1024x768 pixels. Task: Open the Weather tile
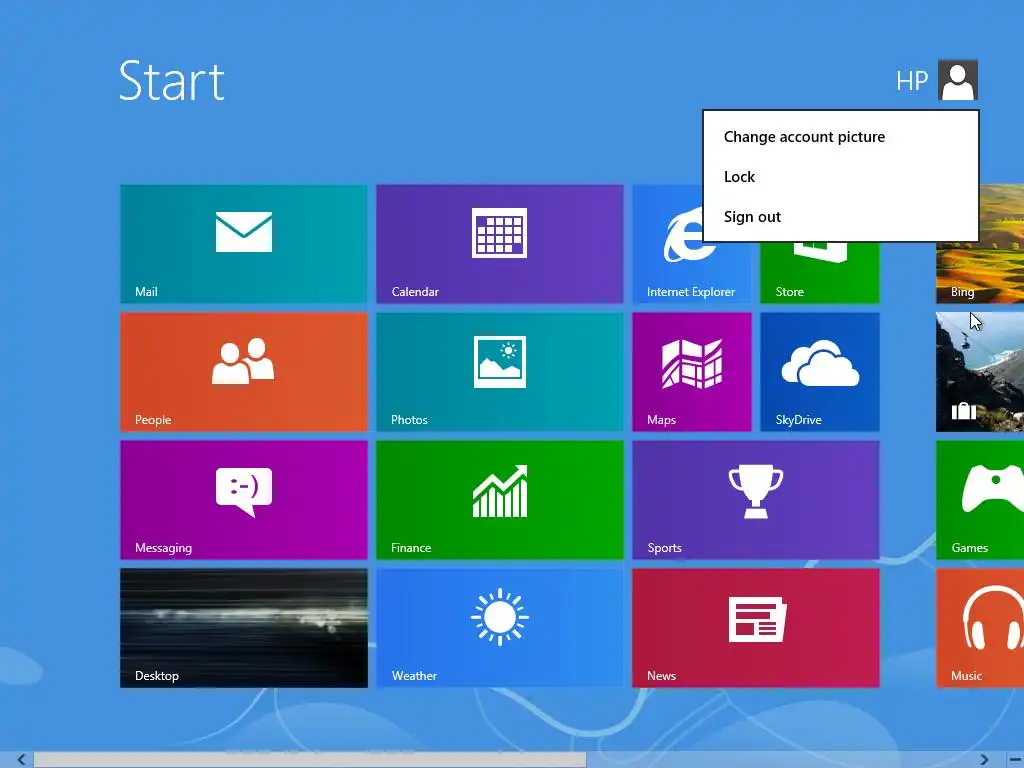pyautogui.click(x=500, y=628)
